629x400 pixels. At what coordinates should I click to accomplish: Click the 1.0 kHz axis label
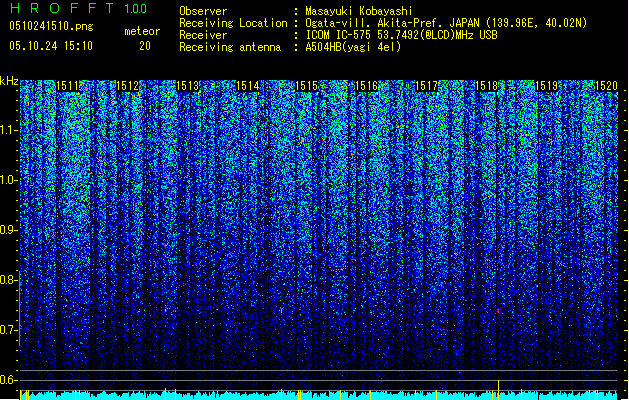coord(8,180)
